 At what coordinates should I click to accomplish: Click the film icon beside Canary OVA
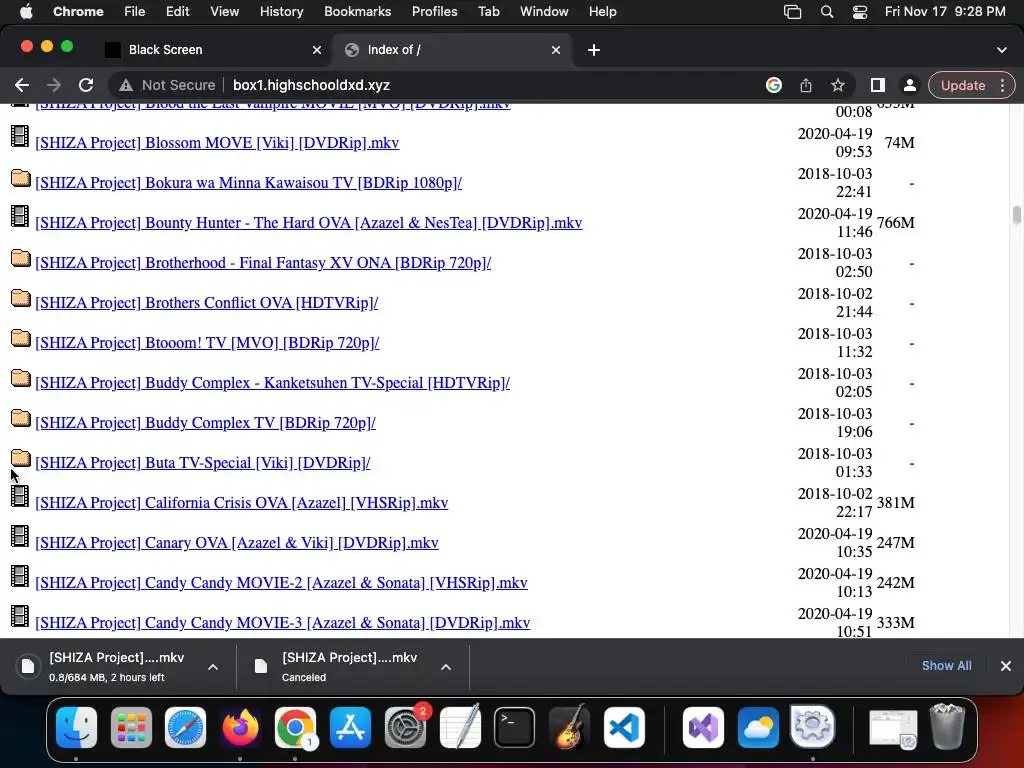(20, 536)
